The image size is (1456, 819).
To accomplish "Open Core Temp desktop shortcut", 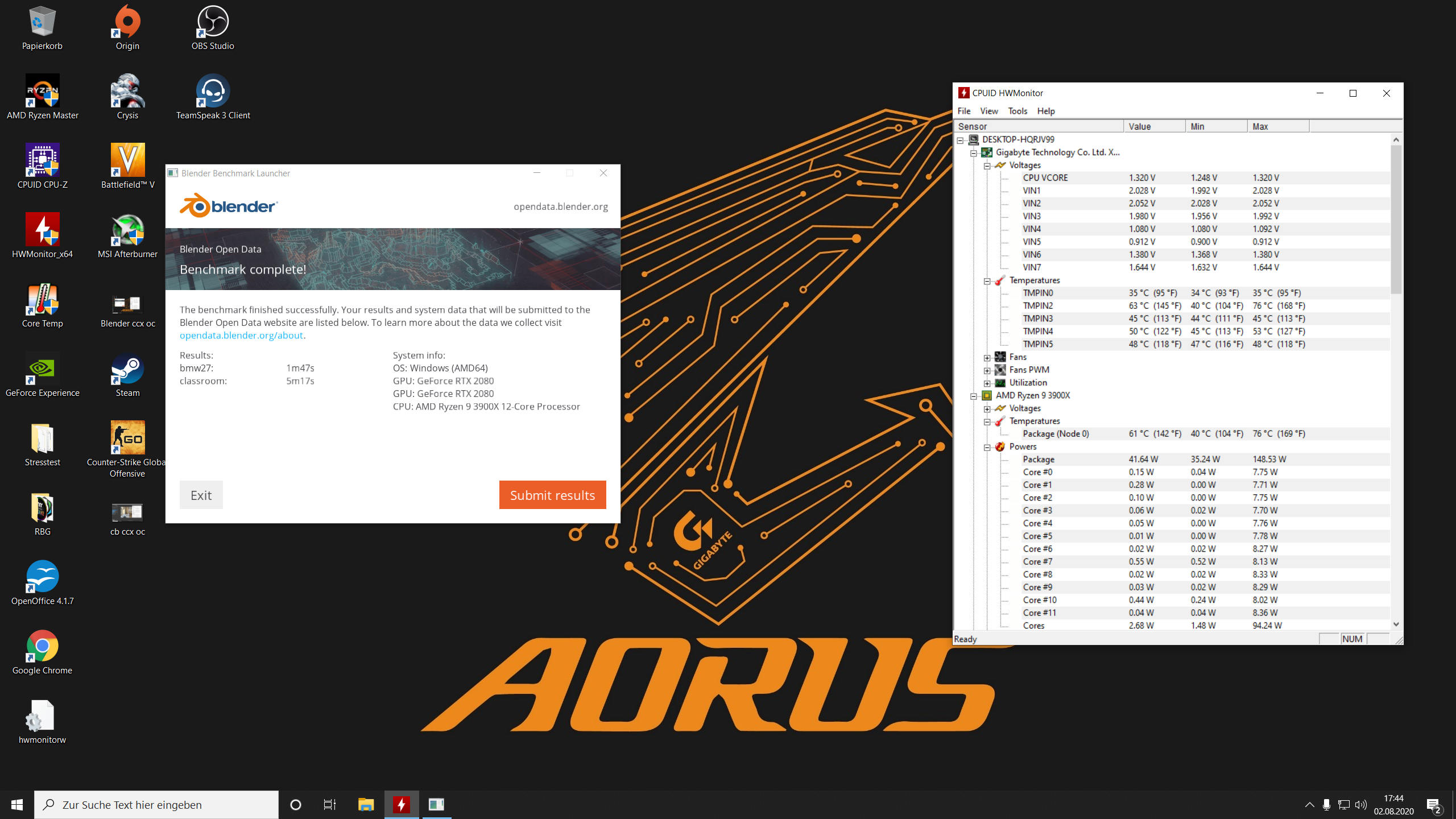I will [x=42, y=300].
